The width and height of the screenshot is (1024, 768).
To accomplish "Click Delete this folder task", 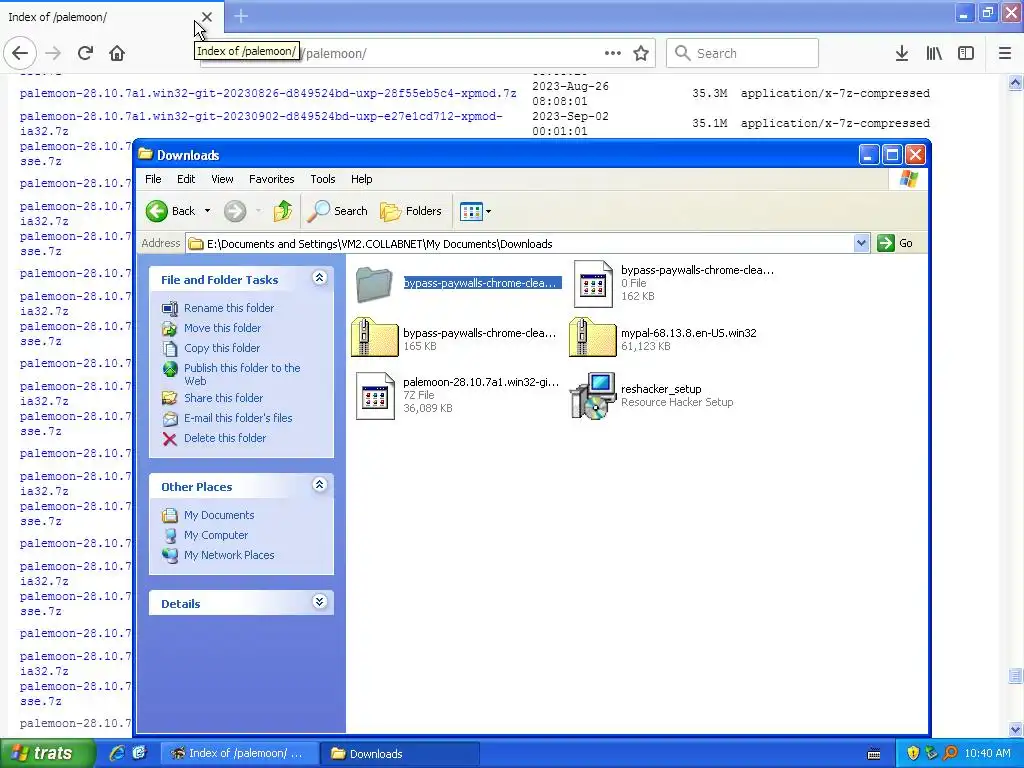I will click(x=225, y=438).
